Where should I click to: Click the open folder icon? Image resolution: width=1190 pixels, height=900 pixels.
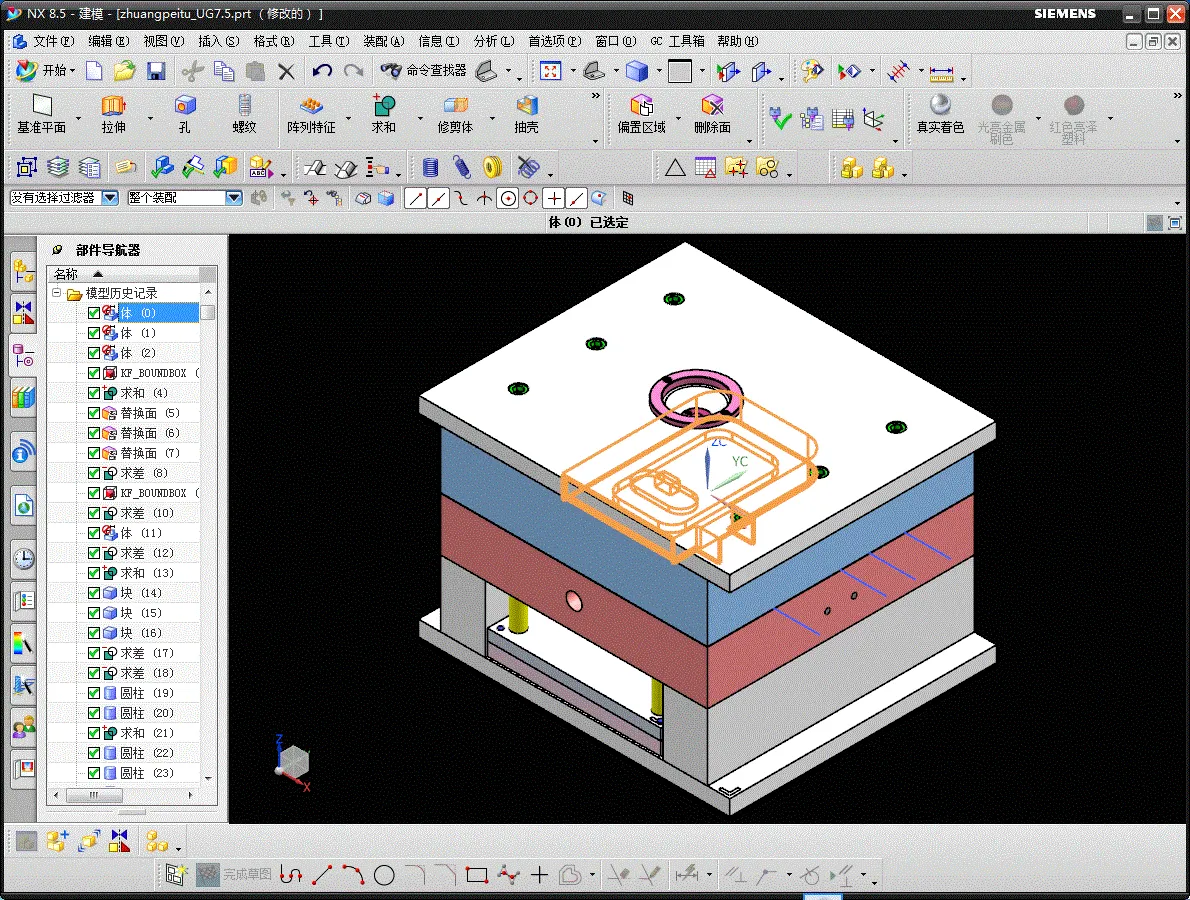click(x=124, y=71)
